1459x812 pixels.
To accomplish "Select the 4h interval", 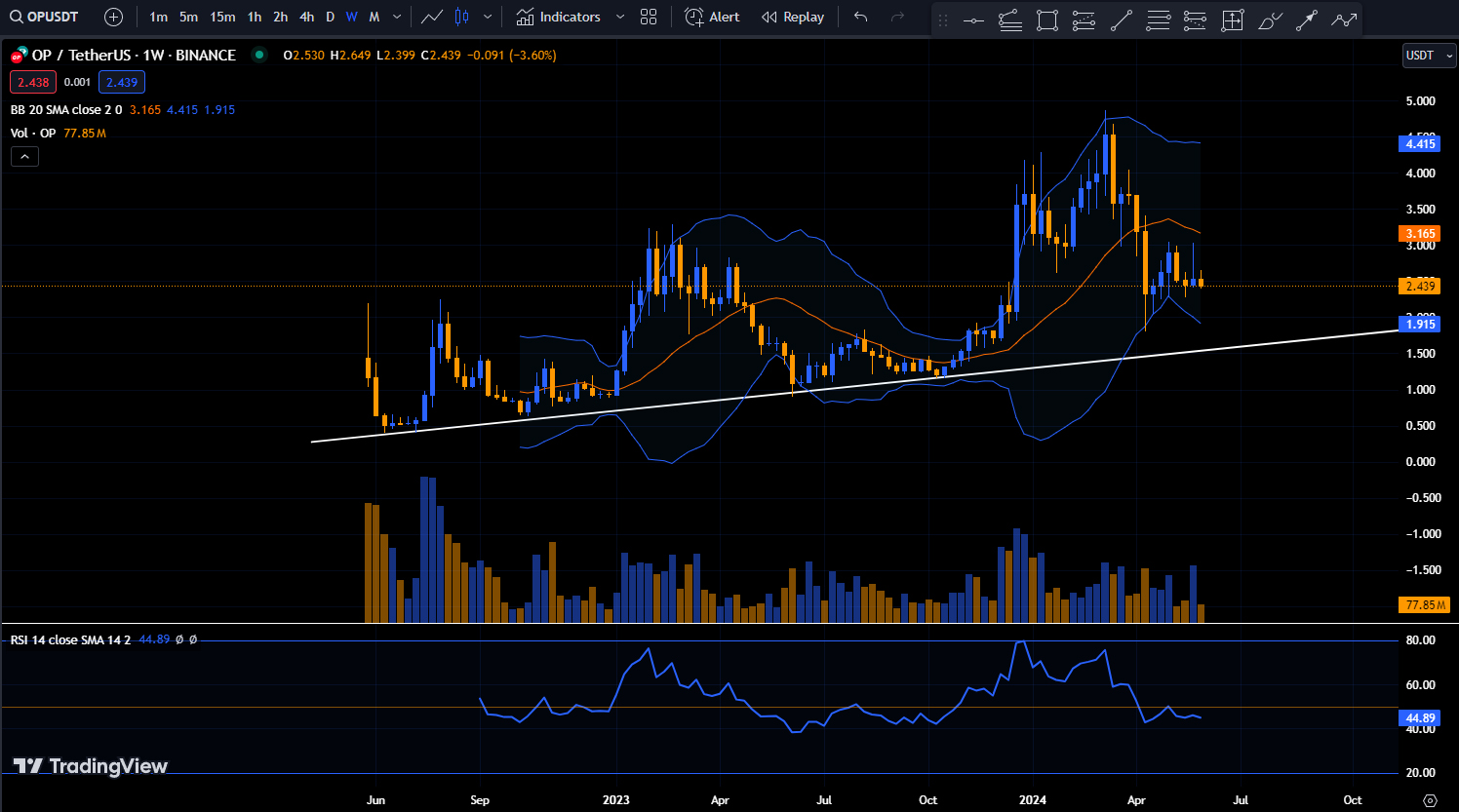I will click(x=306, y=17).
